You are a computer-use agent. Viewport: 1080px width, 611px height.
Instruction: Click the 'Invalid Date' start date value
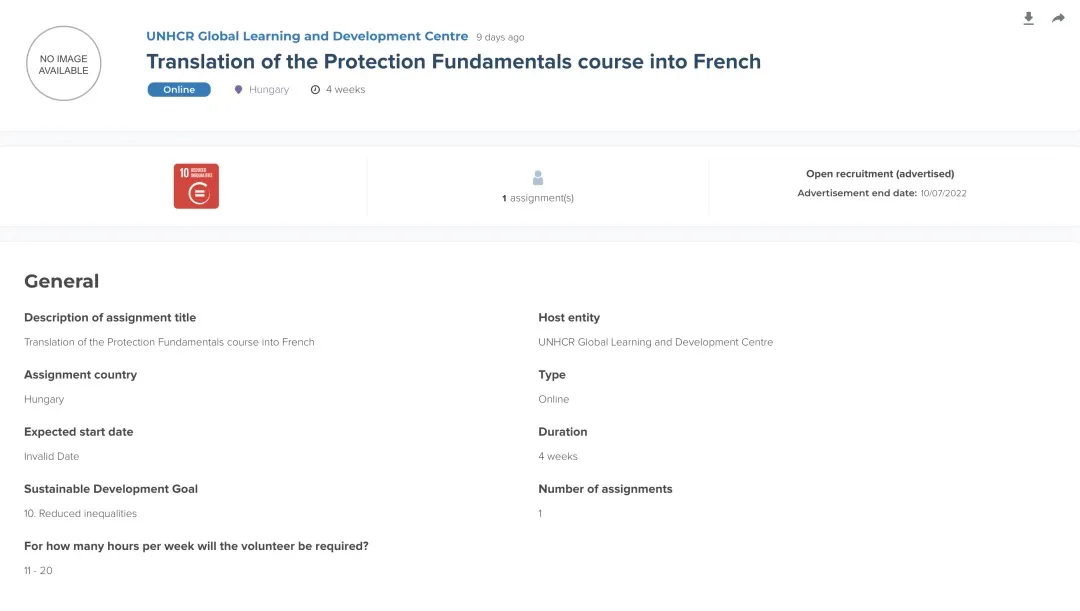pos(51,456)
